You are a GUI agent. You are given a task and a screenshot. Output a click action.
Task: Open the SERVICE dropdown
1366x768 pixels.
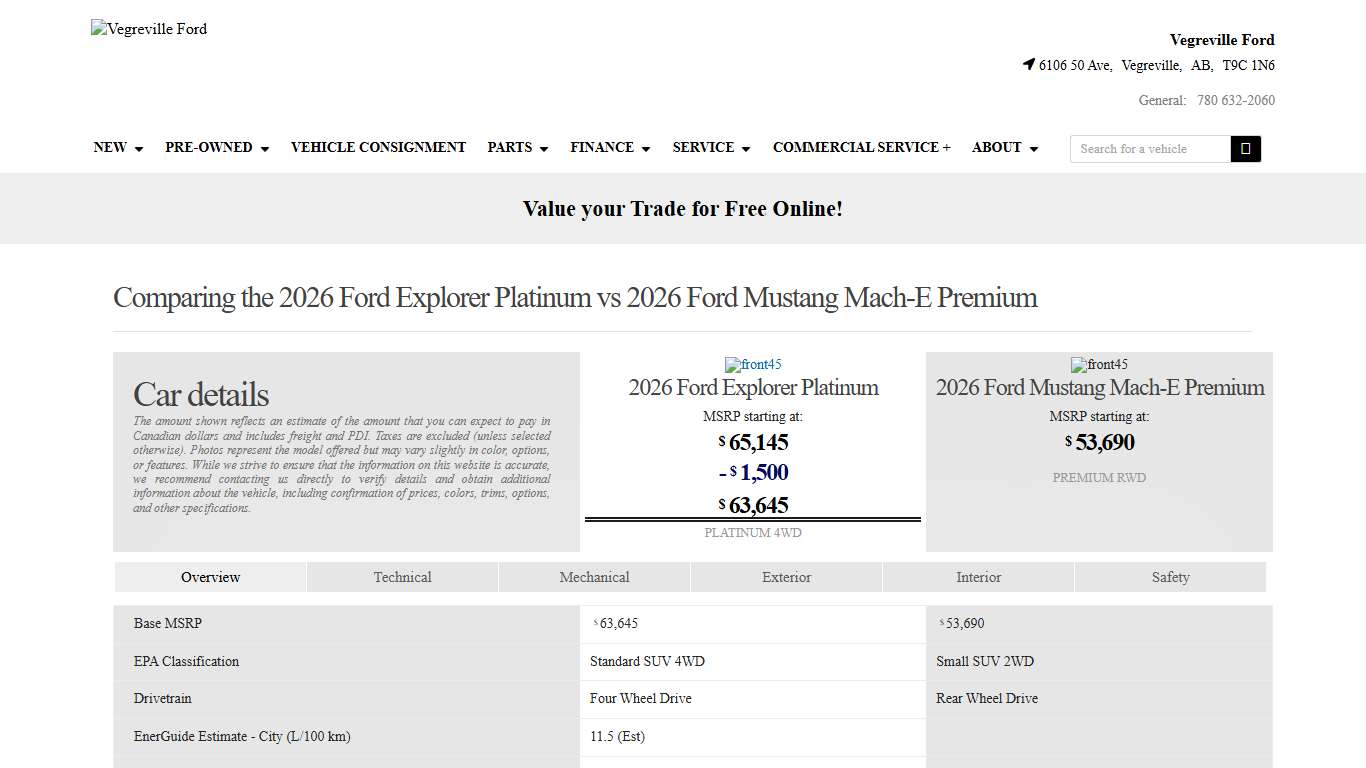[711, 147]
